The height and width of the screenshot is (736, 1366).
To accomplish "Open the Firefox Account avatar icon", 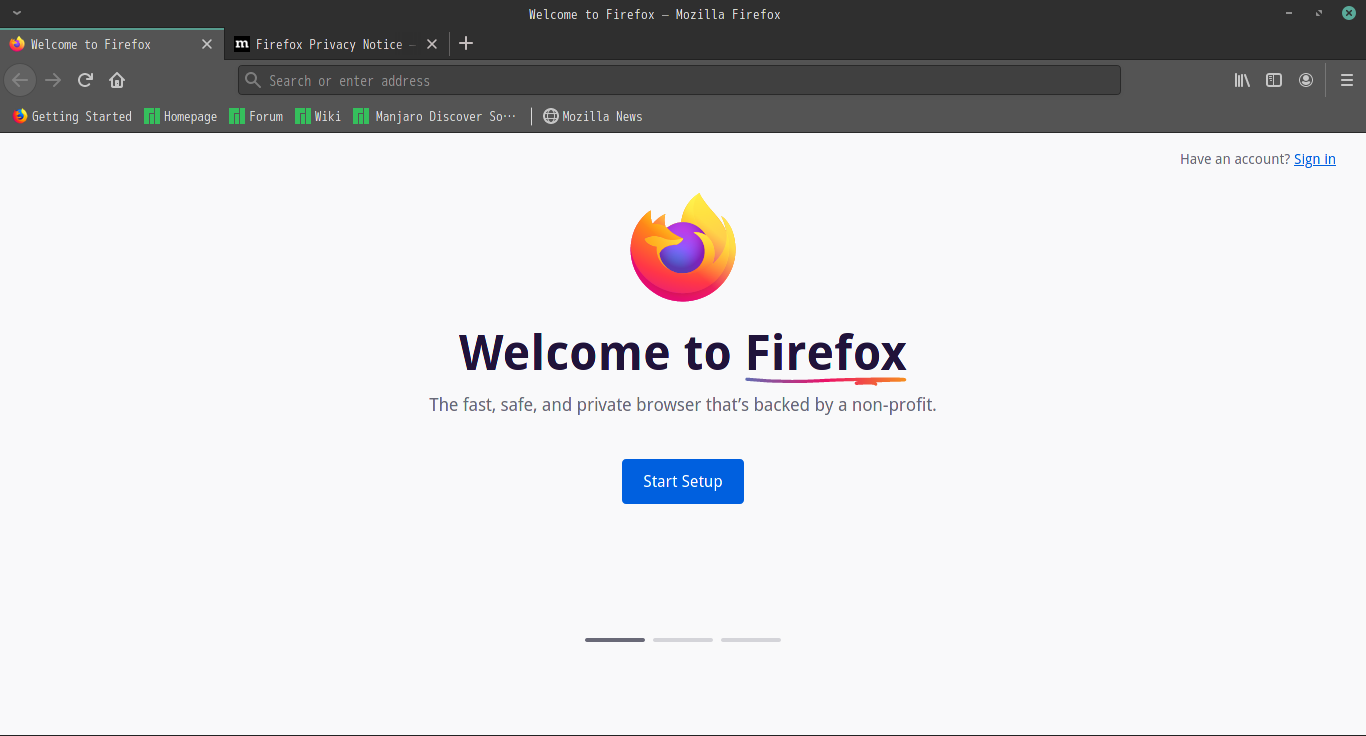I will tap(1306, 80).
